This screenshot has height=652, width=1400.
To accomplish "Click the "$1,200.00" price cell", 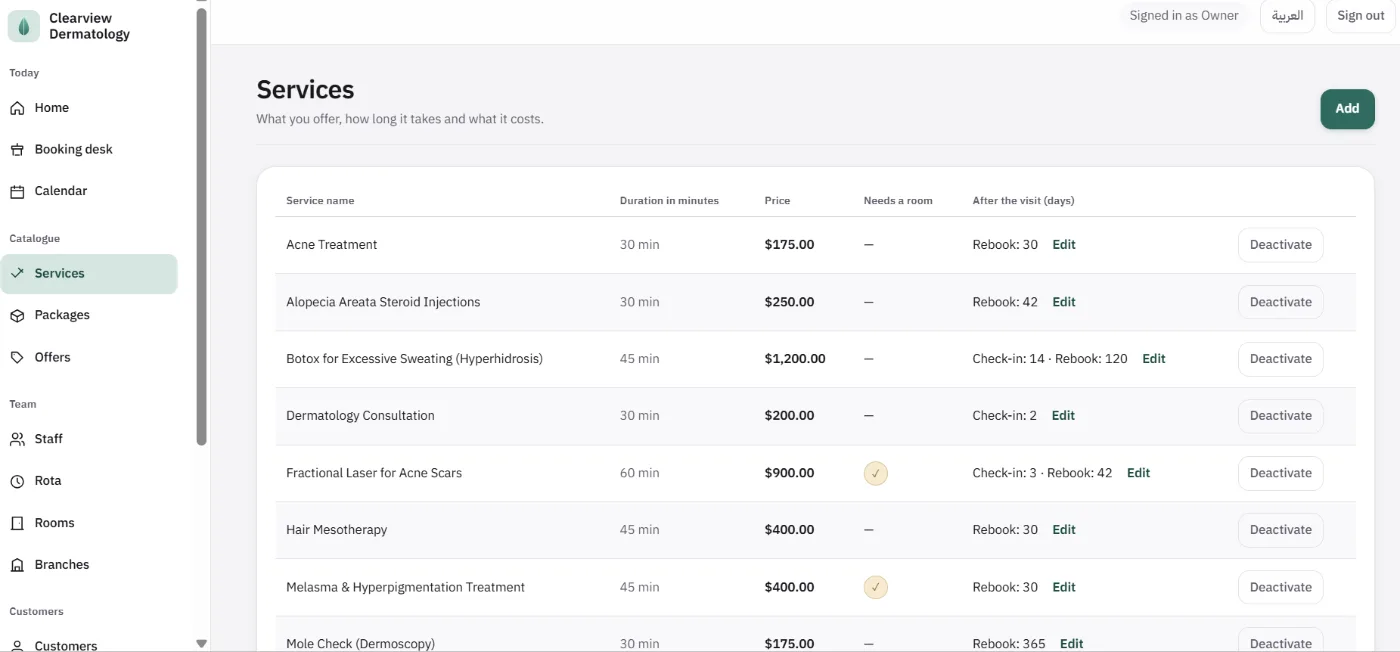I will [x=795, y=359].
